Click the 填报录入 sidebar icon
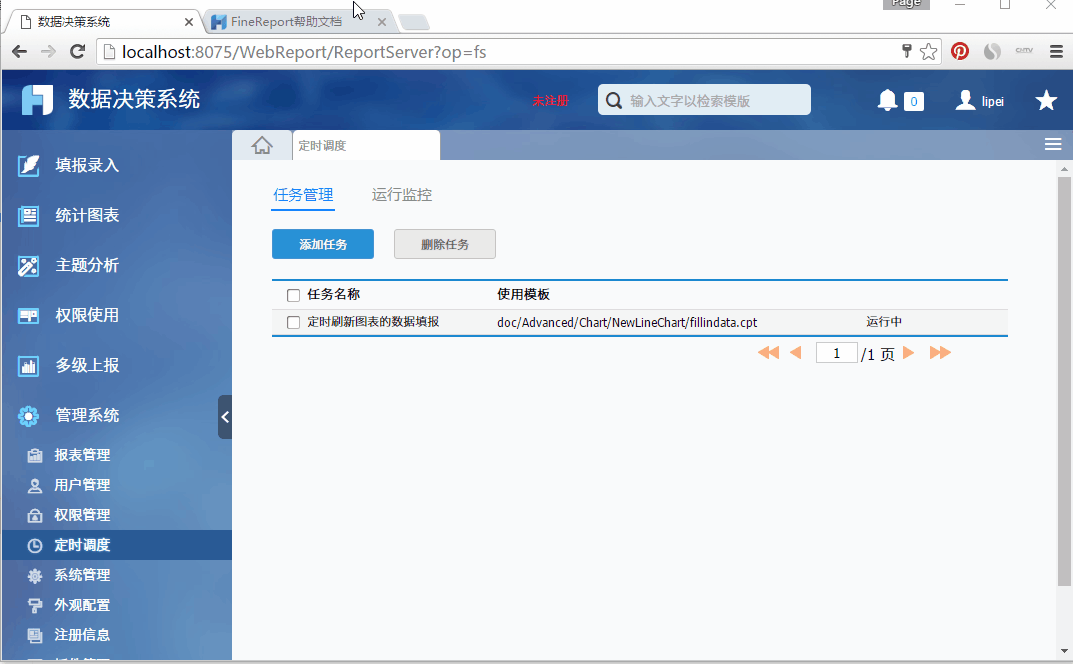Screen dimensions: 1073x664 pos(28,165)
